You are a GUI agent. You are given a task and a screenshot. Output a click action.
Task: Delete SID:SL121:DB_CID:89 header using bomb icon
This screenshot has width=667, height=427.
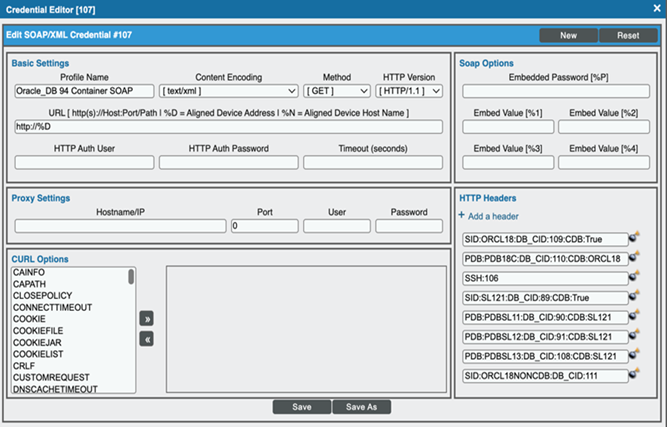click(x=634, y=296)
